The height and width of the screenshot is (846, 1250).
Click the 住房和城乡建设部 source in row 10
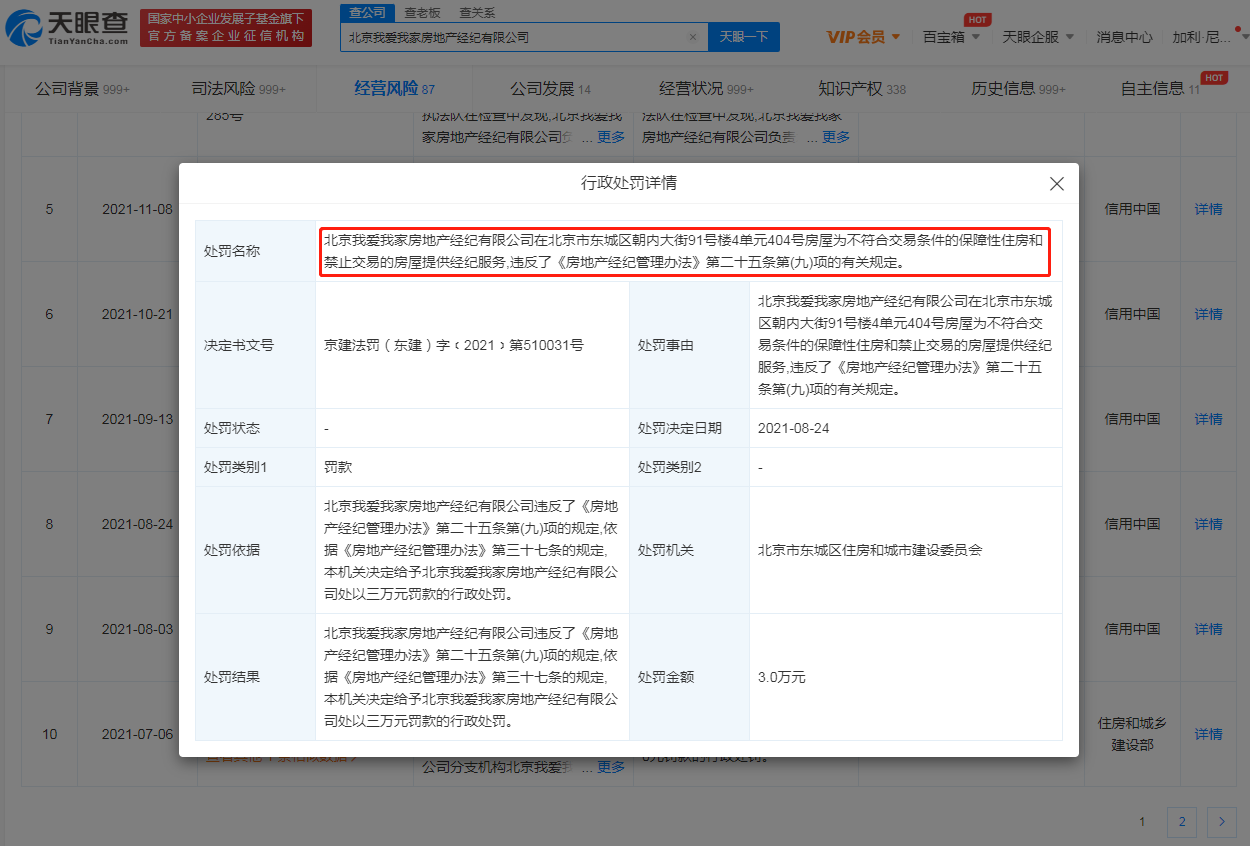1132,734
